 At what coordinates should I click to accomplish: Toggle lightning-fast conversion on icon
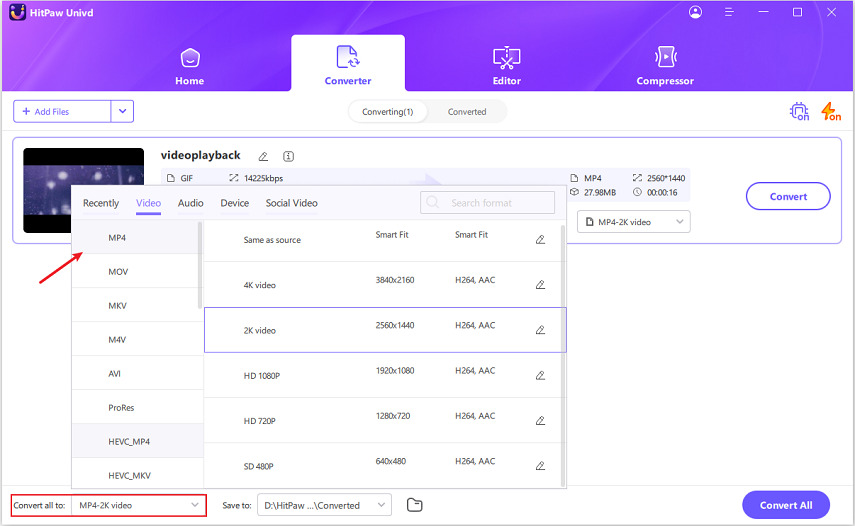(x=830, y=112)
